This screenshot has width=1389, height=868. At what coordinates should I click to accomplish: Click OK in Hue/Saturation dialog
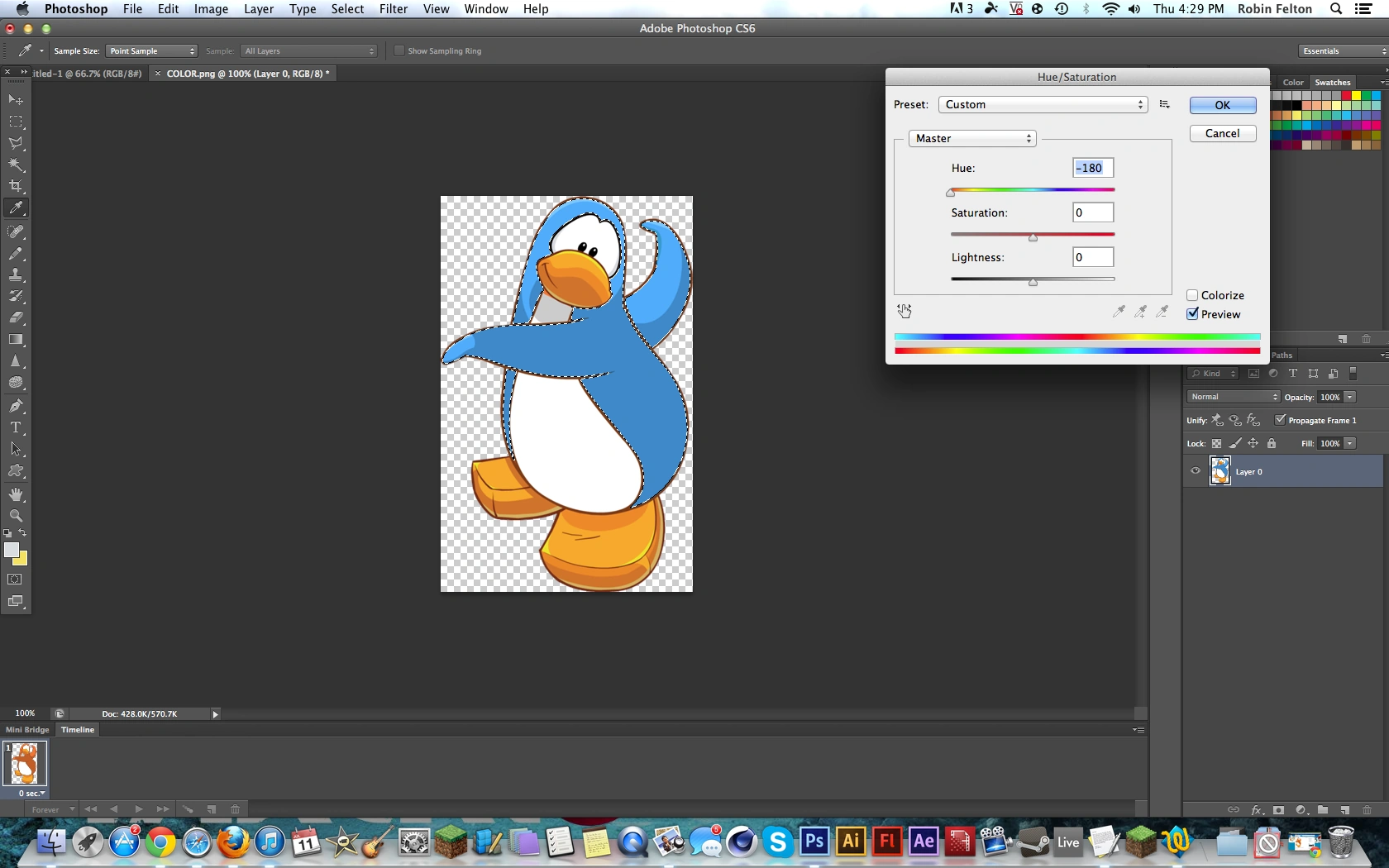point(1222,105)
